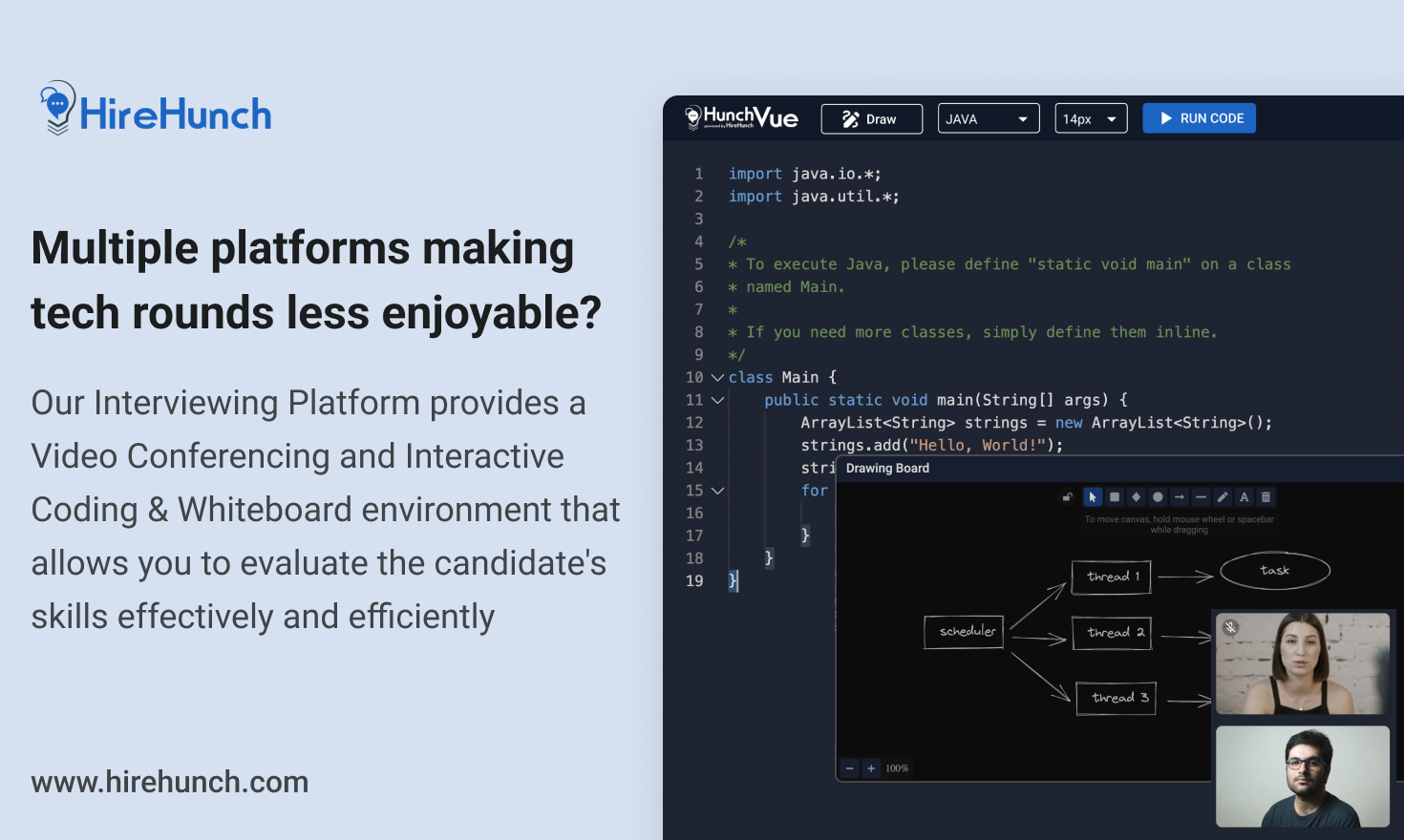Click the strings.add("Hello, World!") line
Viewport: 1404px width, 840px height.
(931, 446)
